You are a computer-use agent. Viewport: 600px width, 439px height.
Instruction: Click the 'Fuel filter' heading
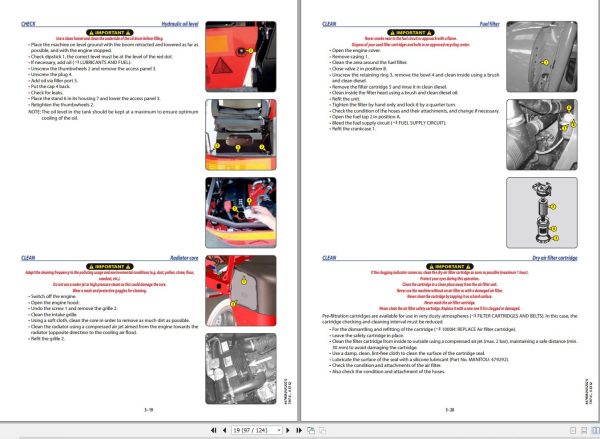coord(489,24)
